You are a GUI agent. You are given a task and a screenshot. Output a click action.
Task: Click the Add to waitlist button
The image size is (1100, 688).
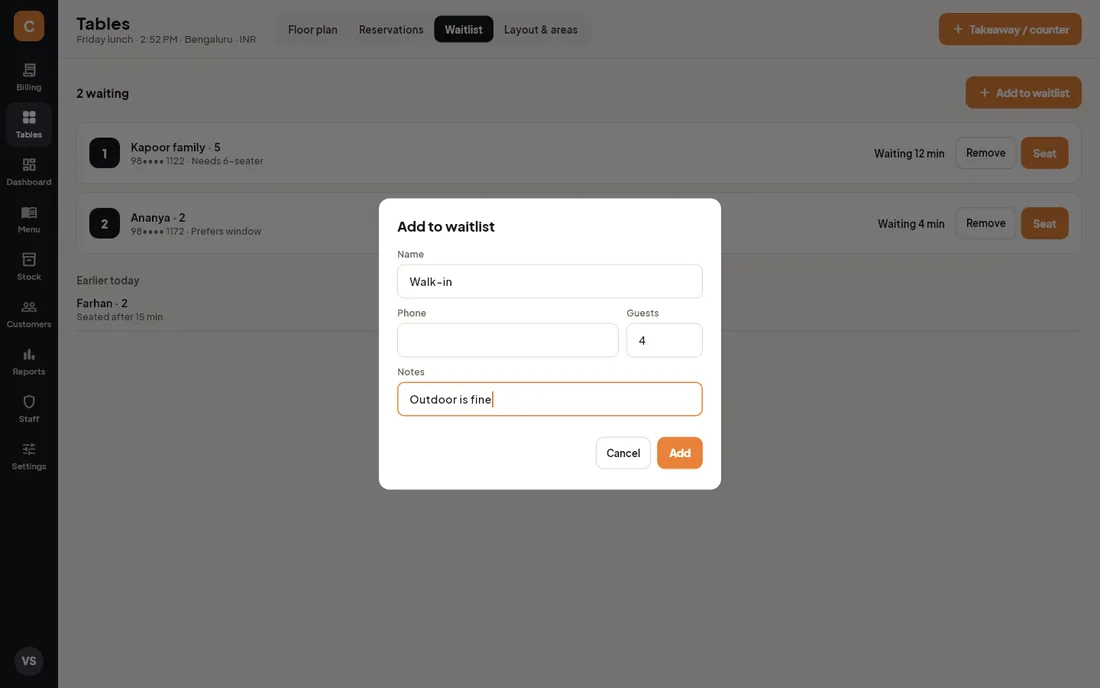coord(1024,93)
